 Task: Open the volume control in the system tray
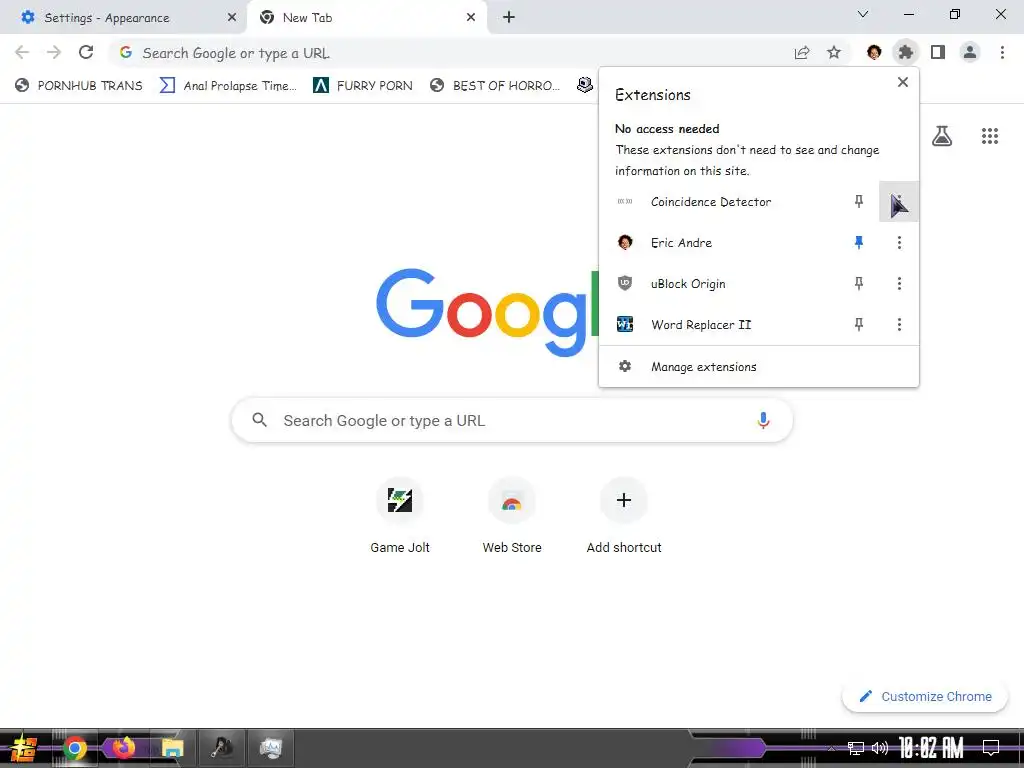[880, 748]
